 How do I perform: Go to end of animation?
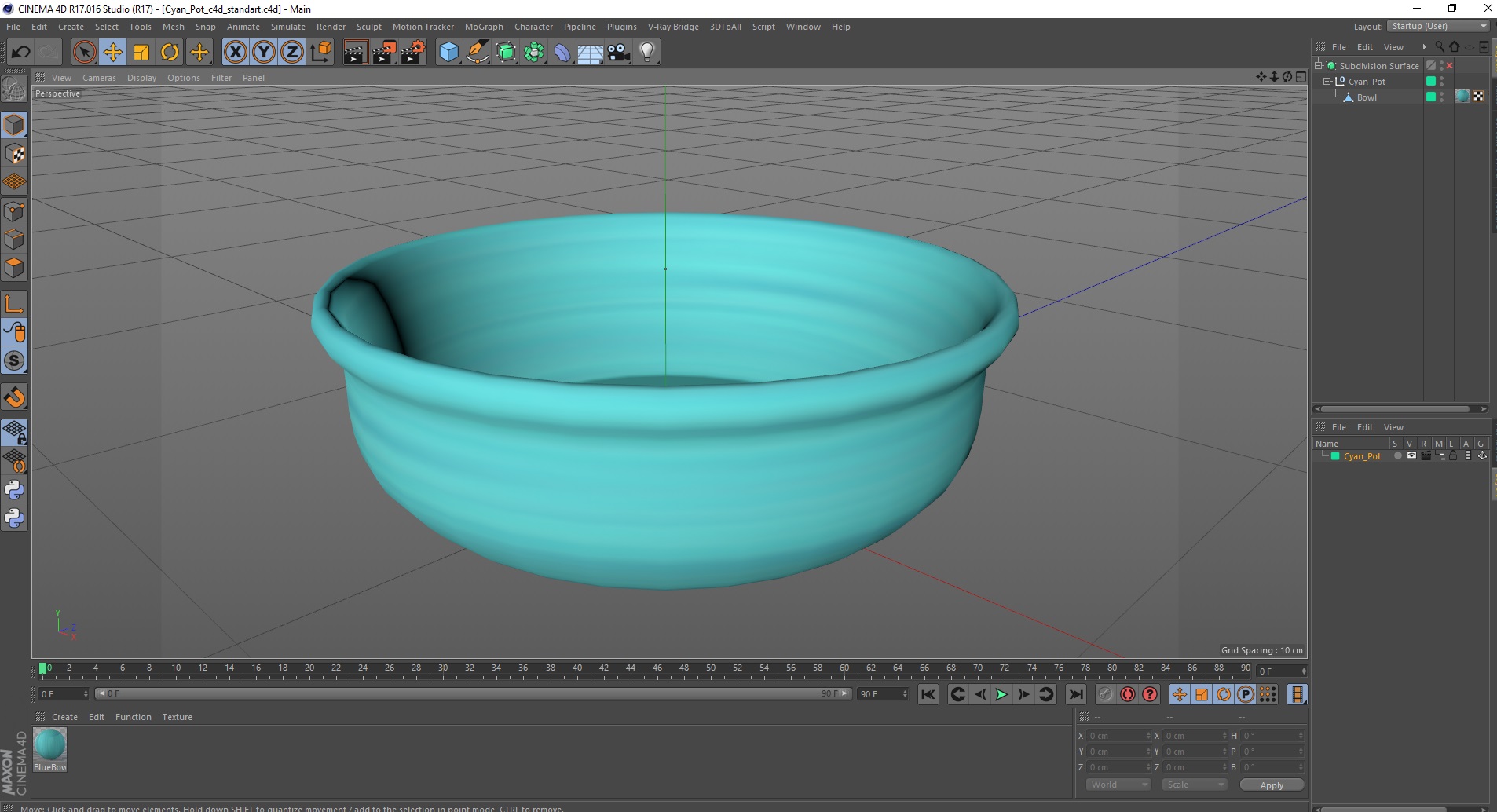coord(1076,694)
